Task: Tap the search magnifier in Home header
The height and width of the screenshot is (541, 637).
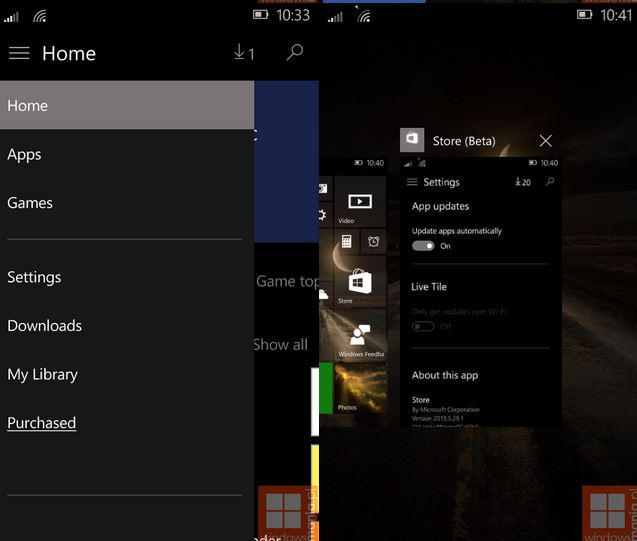Action: point(294,53)
